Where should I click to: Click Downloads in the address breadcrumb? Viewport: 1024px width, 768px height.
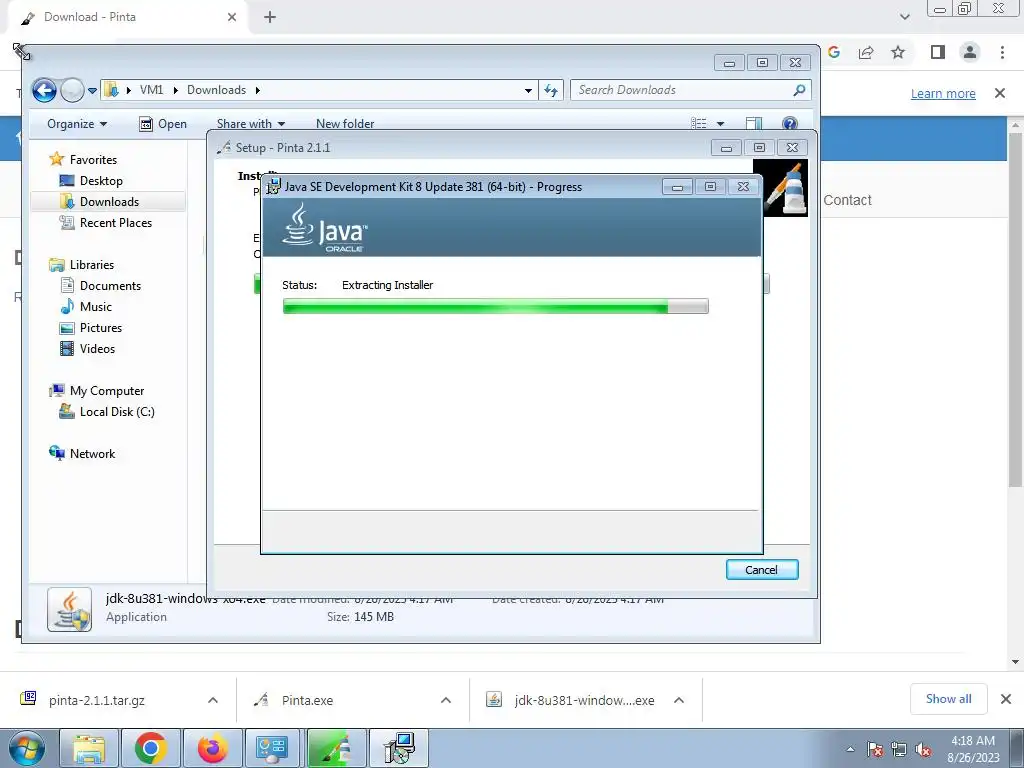(216, 90)
